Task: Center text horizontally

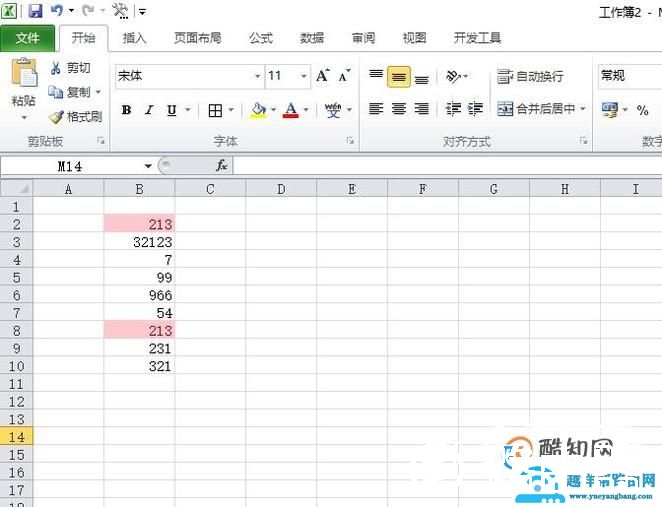Action: (x=399, y=109)
